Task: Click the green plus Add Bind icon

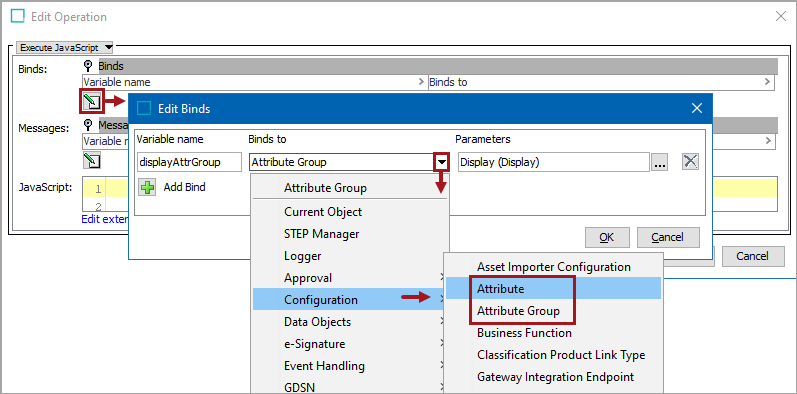Action: (147, 188)
